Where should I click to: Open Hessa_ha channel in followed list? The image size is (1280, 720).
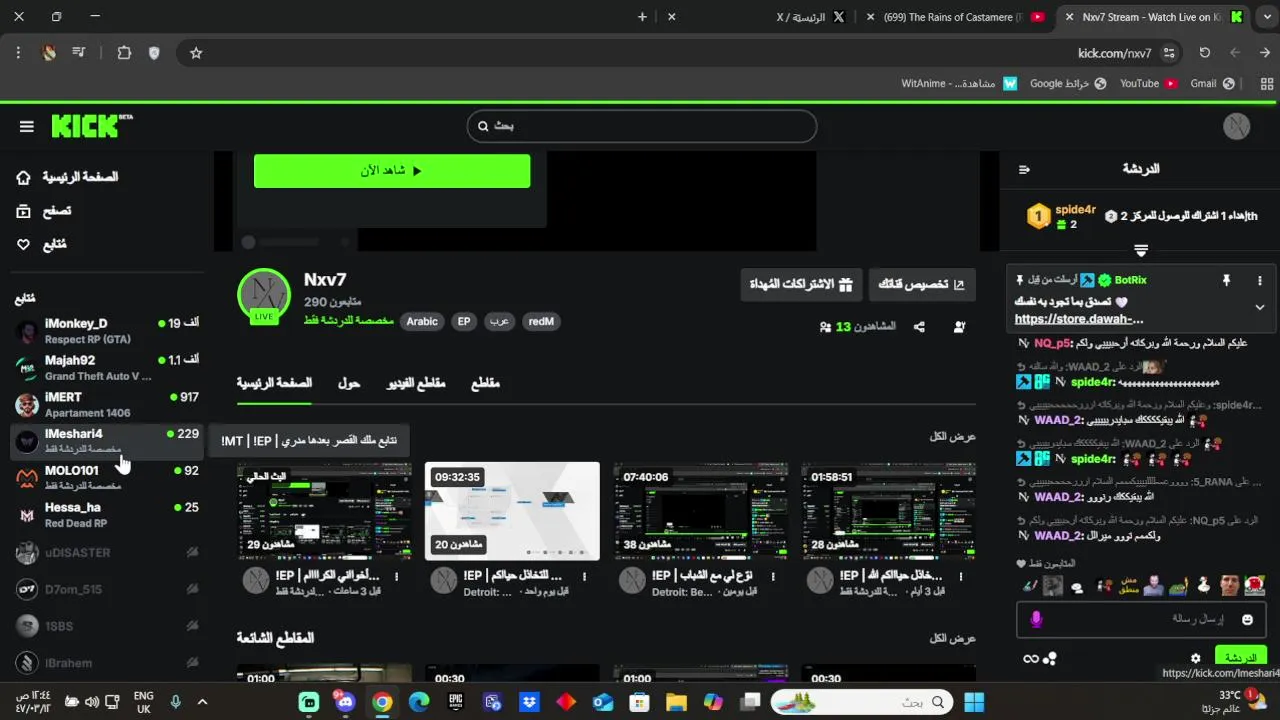107,514
